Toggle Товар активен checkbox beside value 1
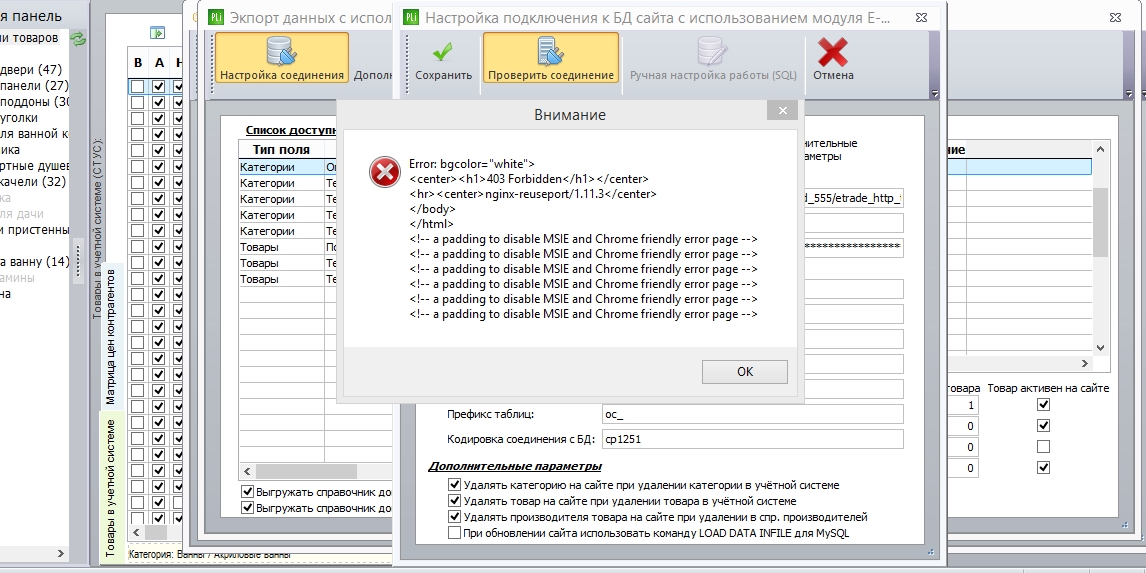The height and width of the screenshot is (573, 1146). pyautogui.click(x=1043, y=405)
